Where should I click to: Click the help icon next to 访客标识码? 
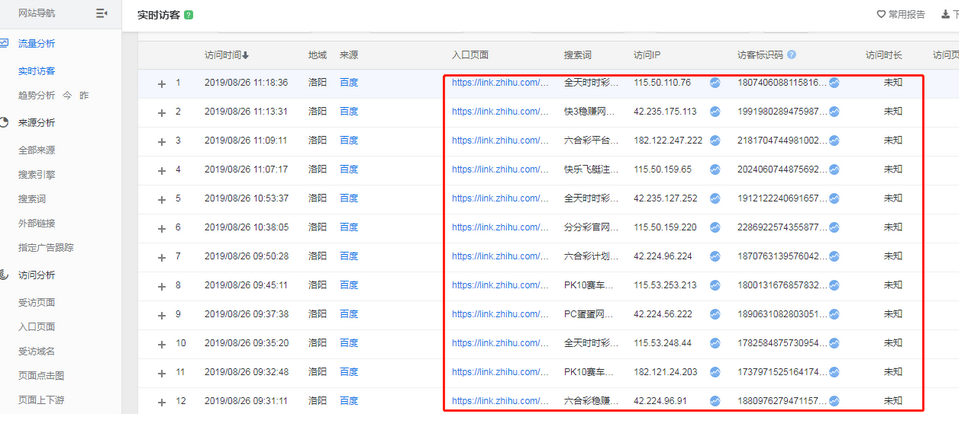792,55
